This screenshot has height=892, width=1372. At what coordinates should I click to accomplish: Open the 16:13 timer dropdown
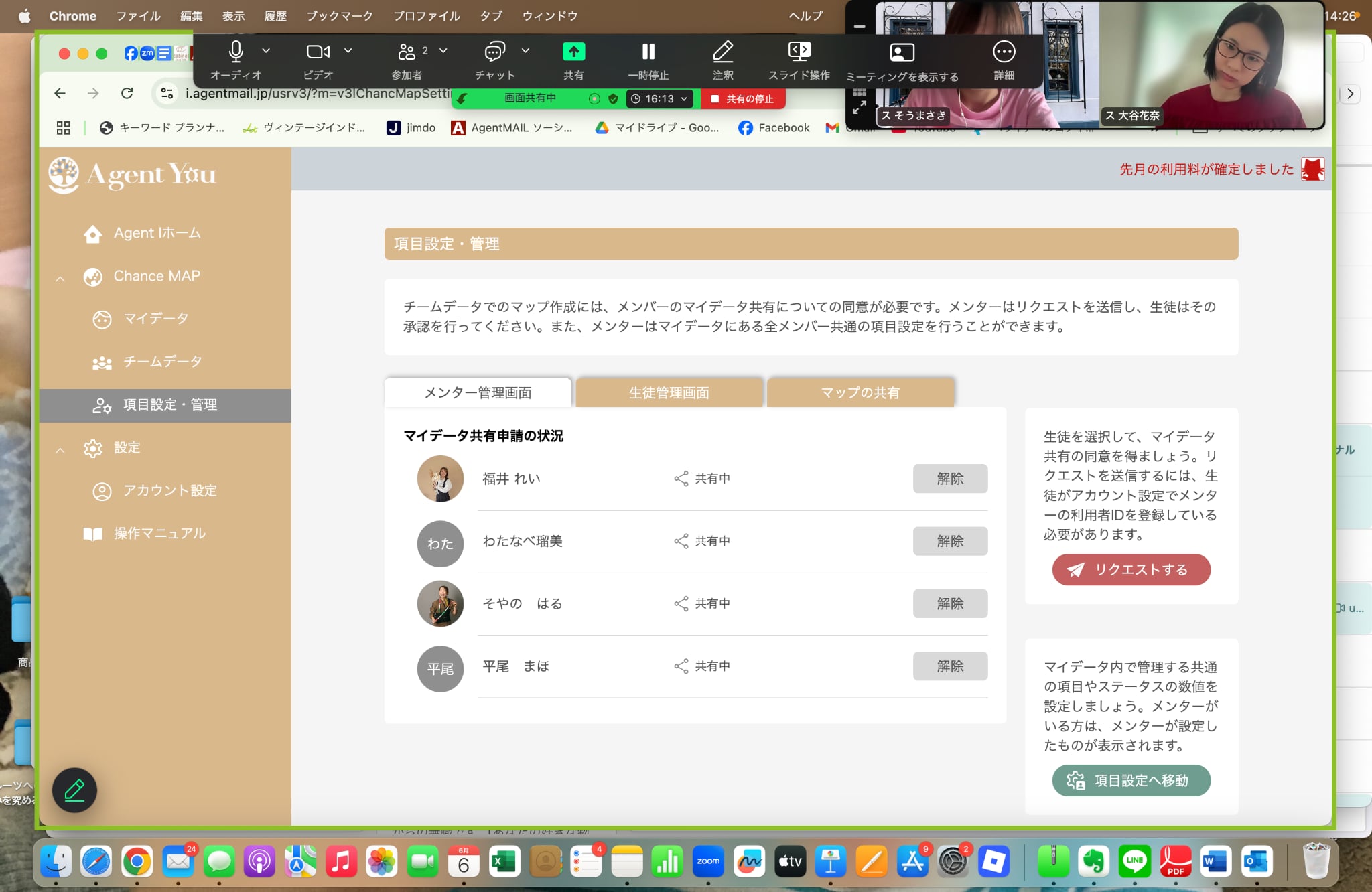(659, 99)
